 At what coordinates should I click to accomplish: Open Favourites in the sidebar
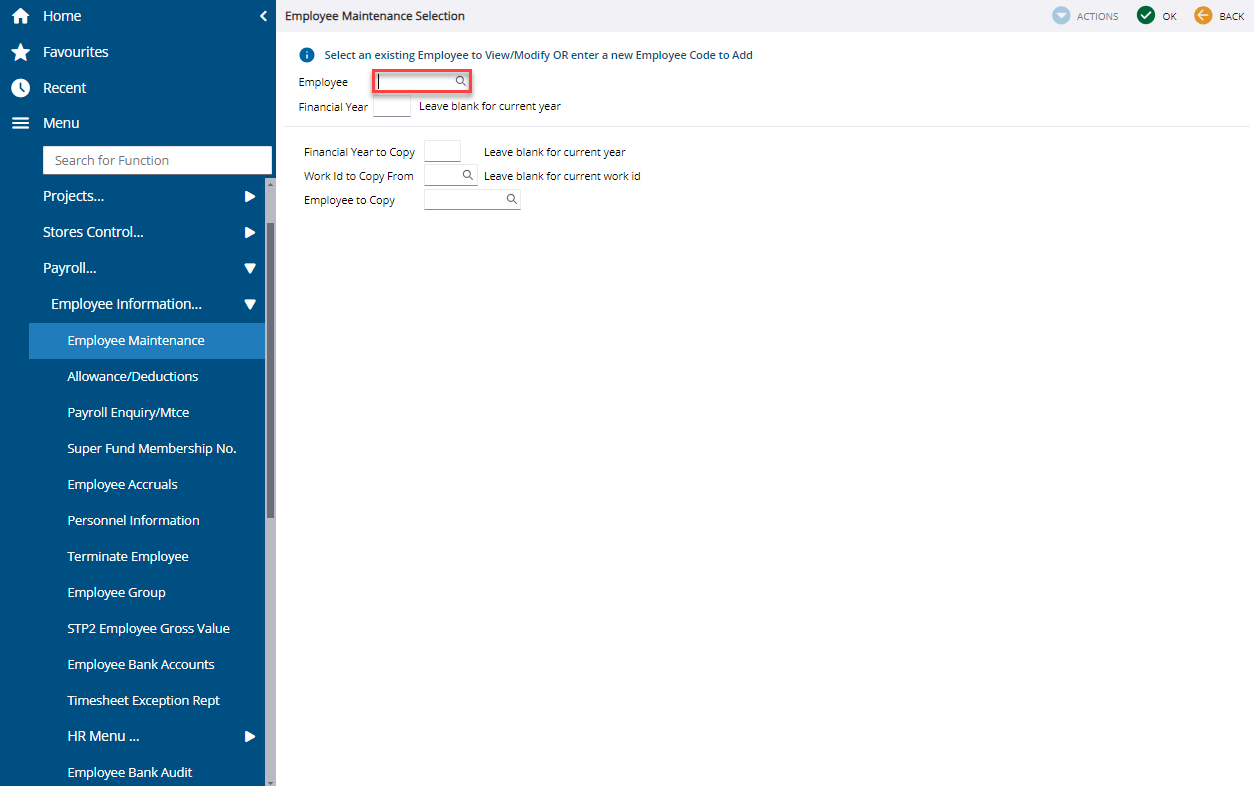click(76, 52)
